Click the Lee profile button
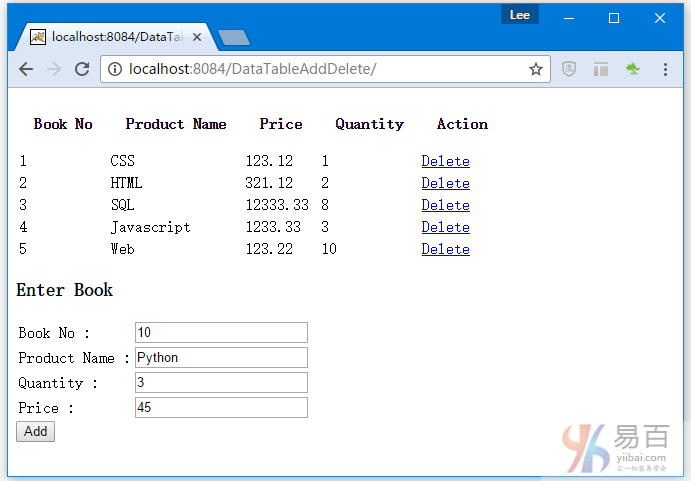The image size is (691, 481). point(520,15)
